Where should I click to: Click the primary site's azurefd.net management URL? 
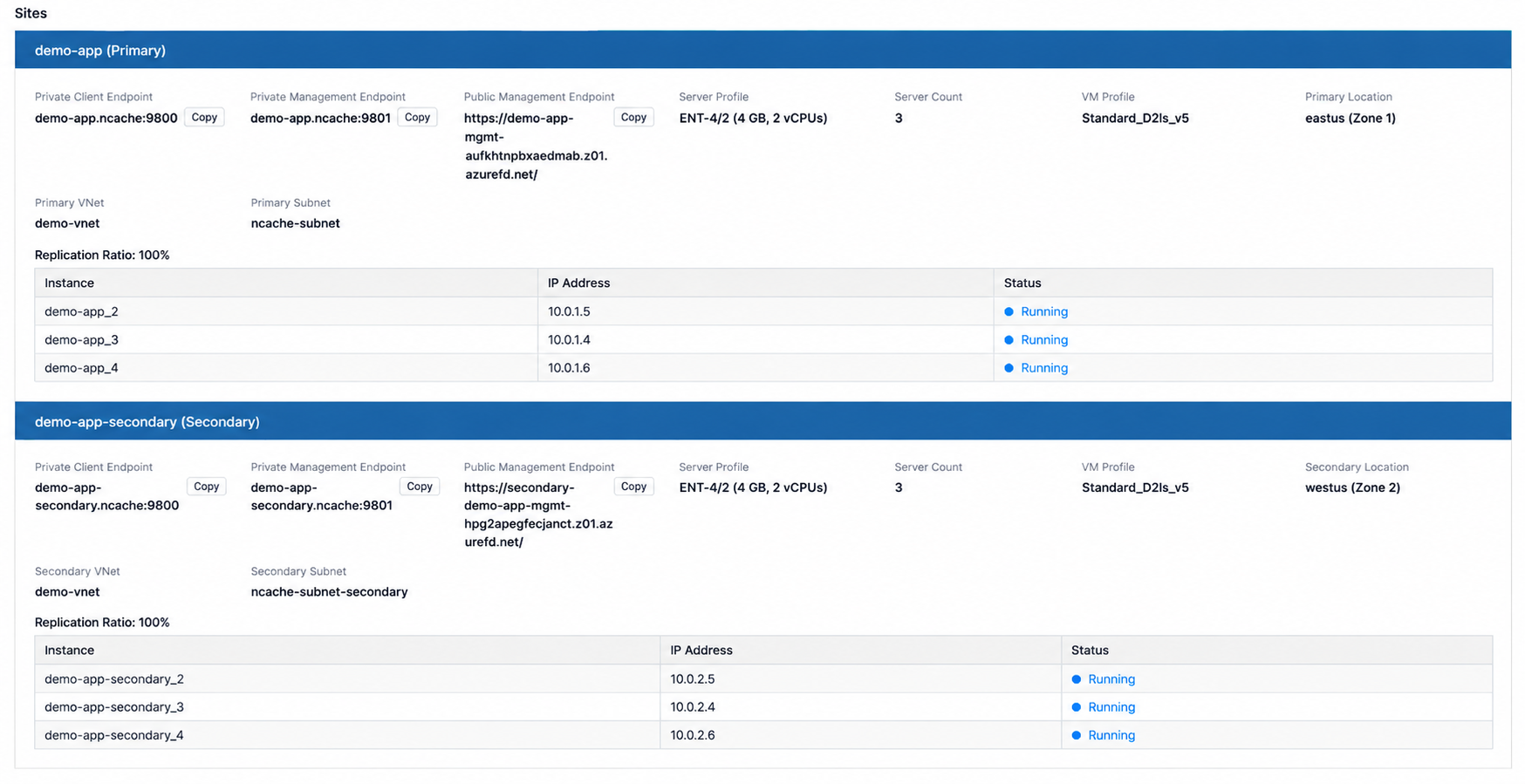tap(536, 146)
